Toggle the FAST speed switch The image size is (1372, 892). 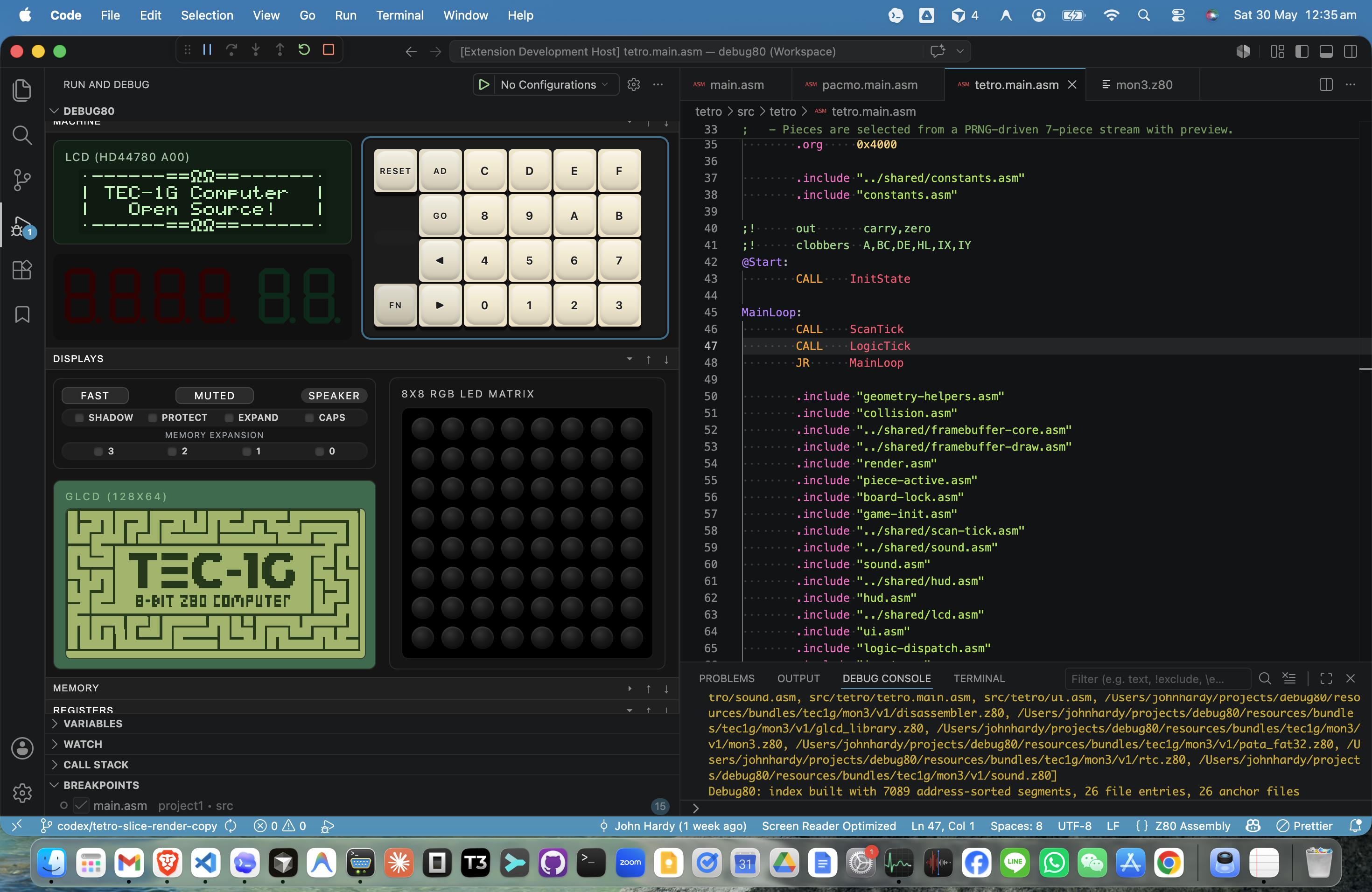point(95,395)
